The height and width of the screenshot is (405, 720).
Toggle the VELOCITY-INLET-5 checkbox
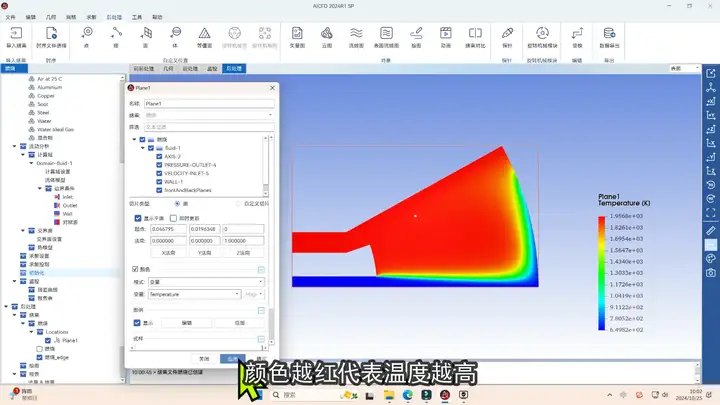[x=159, y=173]
